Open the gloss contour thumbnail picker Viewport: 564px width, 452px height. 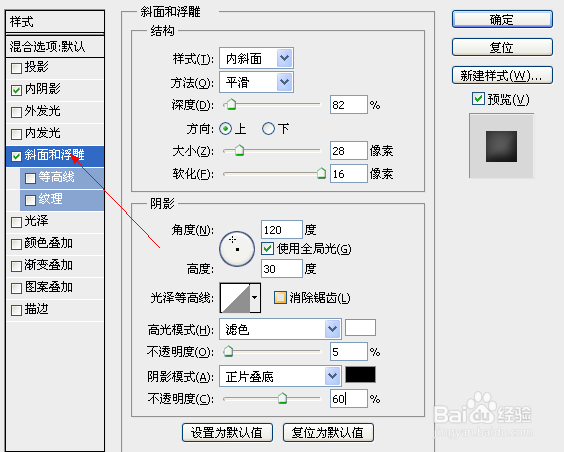240,298
